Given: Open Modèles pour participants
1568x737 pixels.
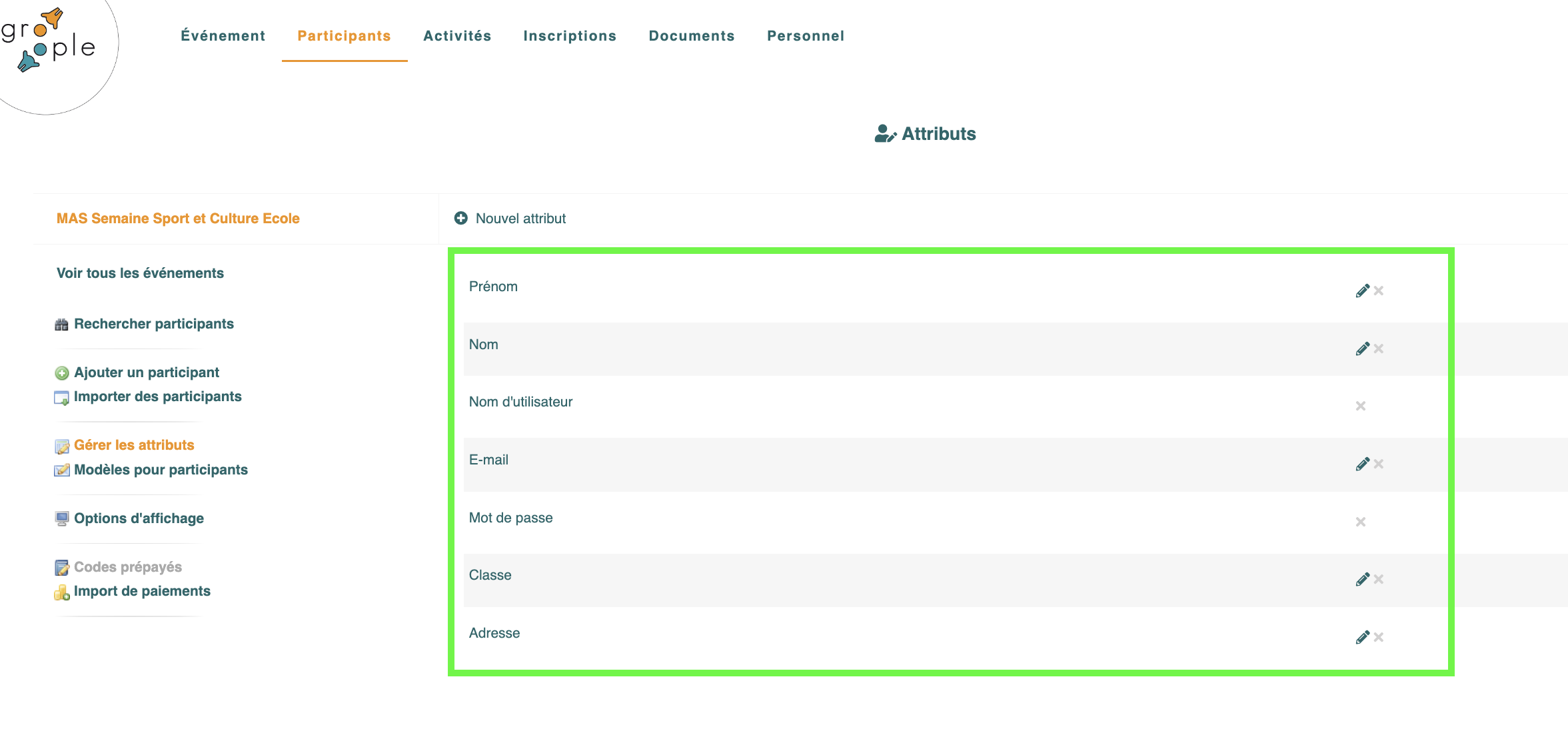Looking at the screenshot, I should [x=161, y=470].
